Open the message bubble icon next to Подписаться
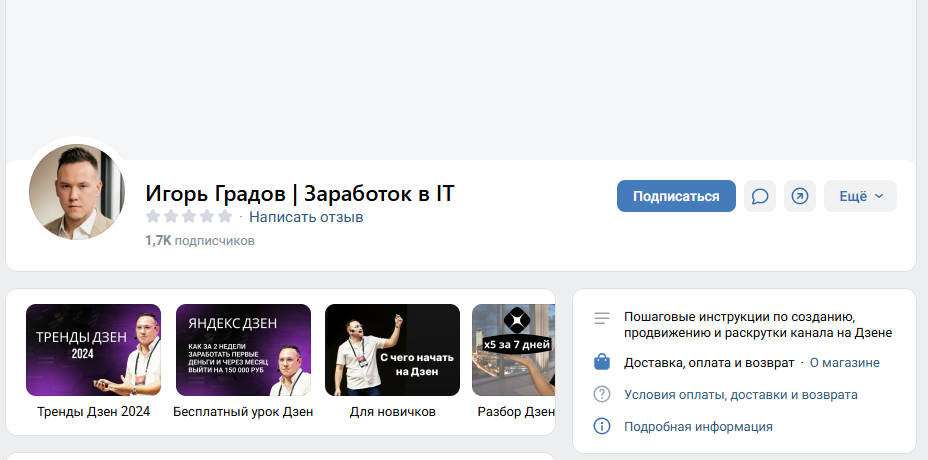Viewport: 928px width, 460px height. 759,196
